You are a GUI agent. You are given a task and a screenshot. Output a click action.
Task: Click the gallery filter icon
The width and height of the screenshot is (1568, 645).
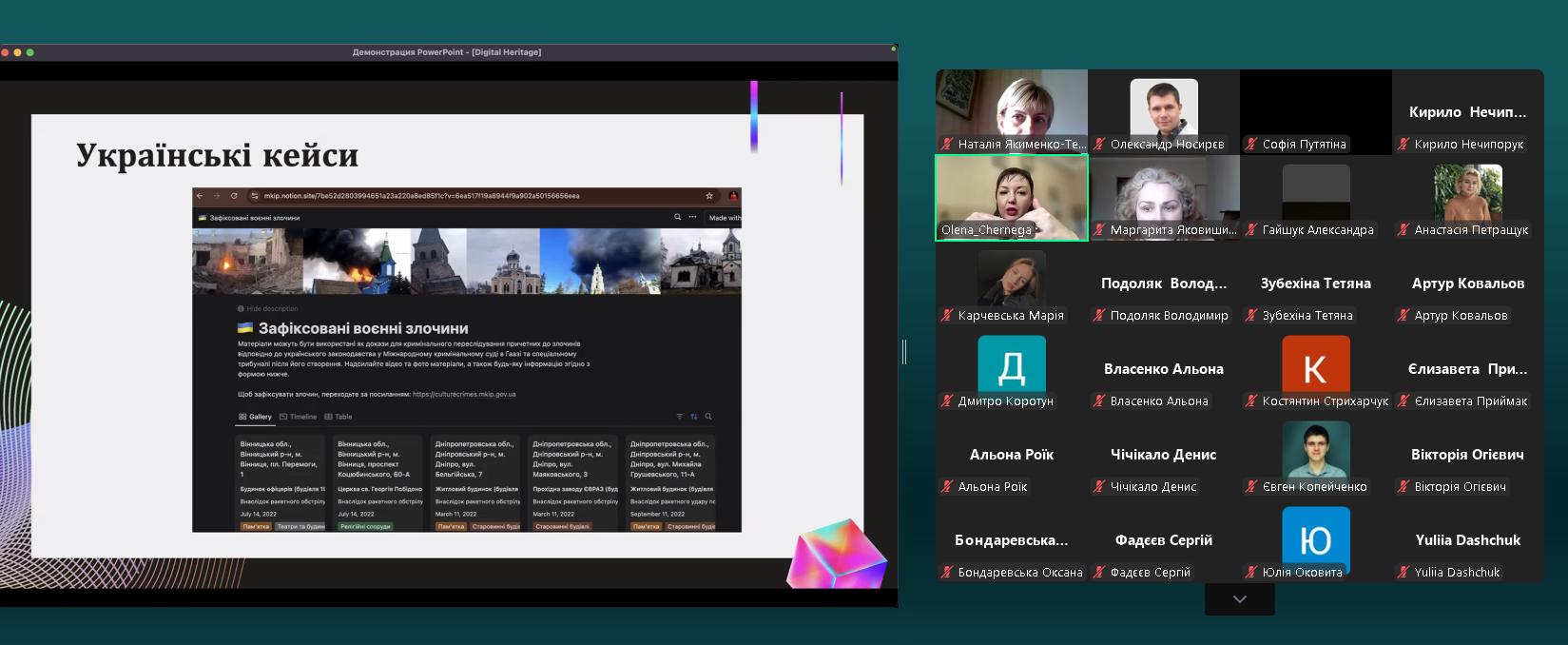click(679, 417)
